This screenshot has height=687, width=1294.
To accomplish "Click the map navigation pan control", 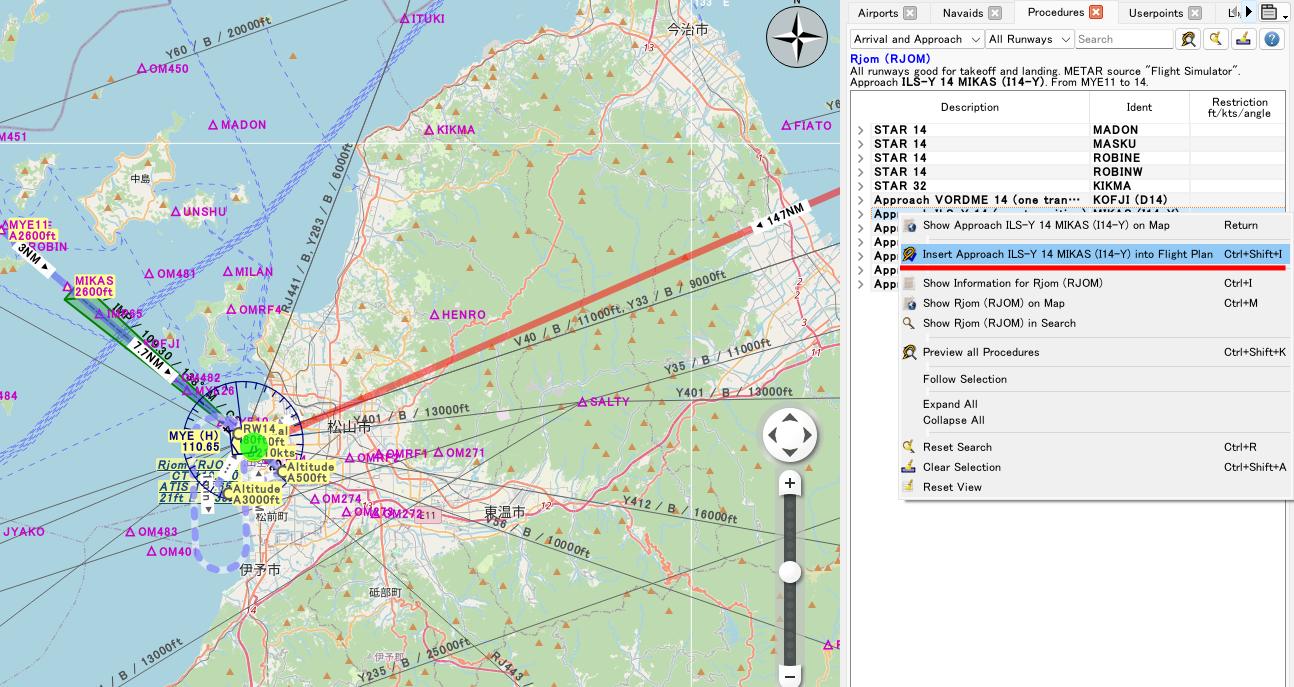I will (x=789, y=435).
